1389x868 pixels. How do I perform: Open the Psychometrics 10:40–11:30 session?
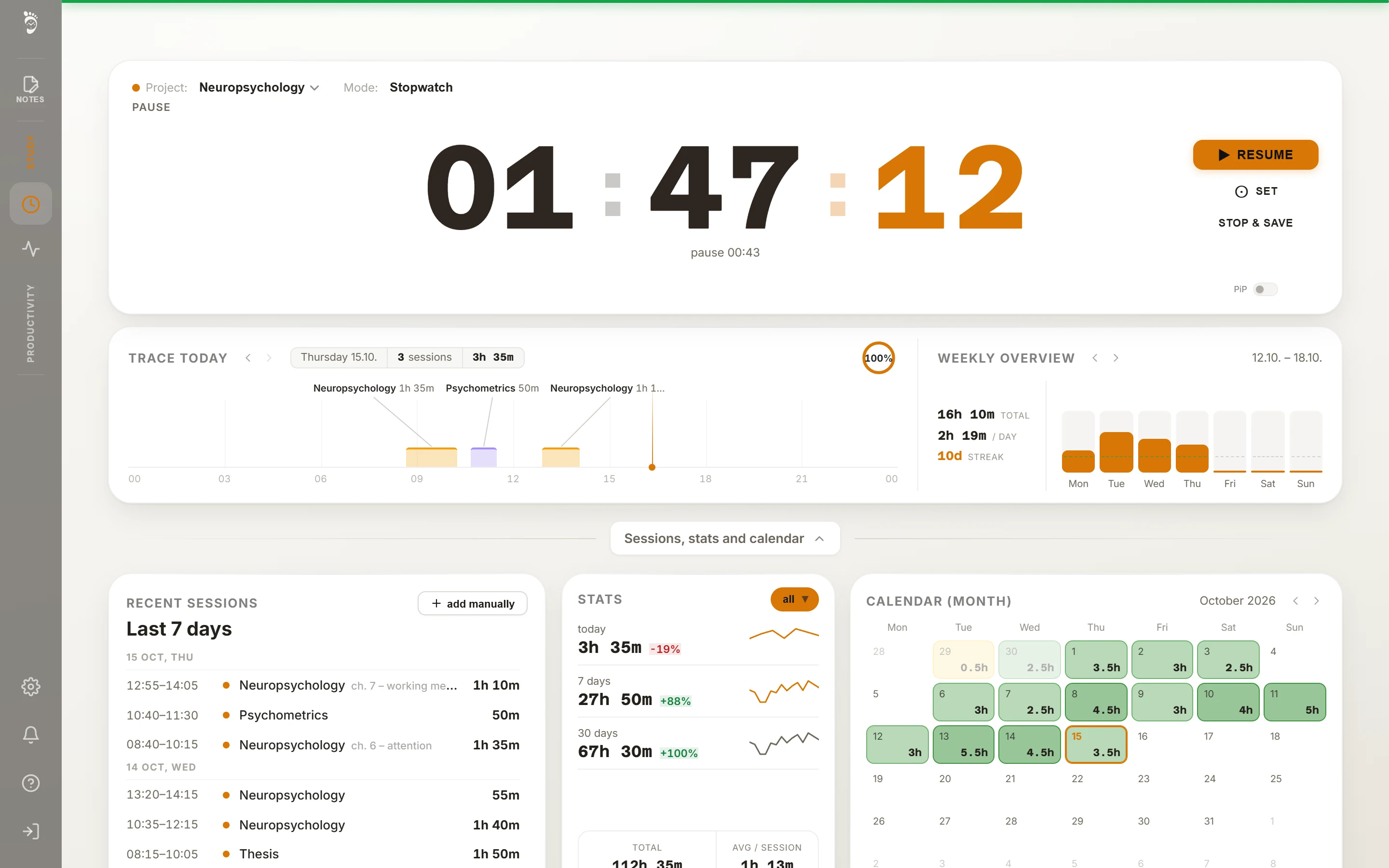(x=323, y=715)
